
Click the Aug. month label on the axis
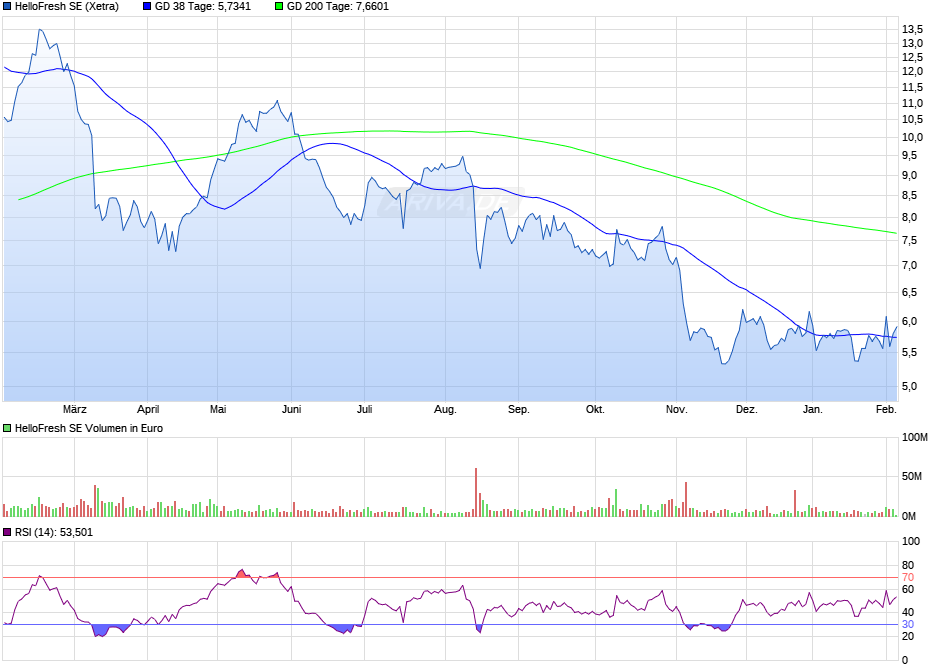click(x=445, y=409)
